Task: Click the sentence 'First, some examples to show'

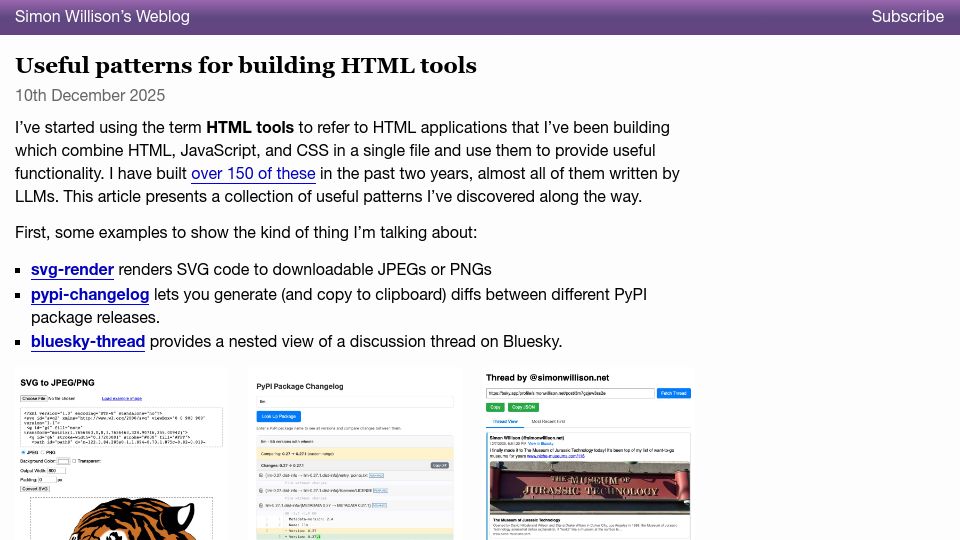Action: pos(246,233)
